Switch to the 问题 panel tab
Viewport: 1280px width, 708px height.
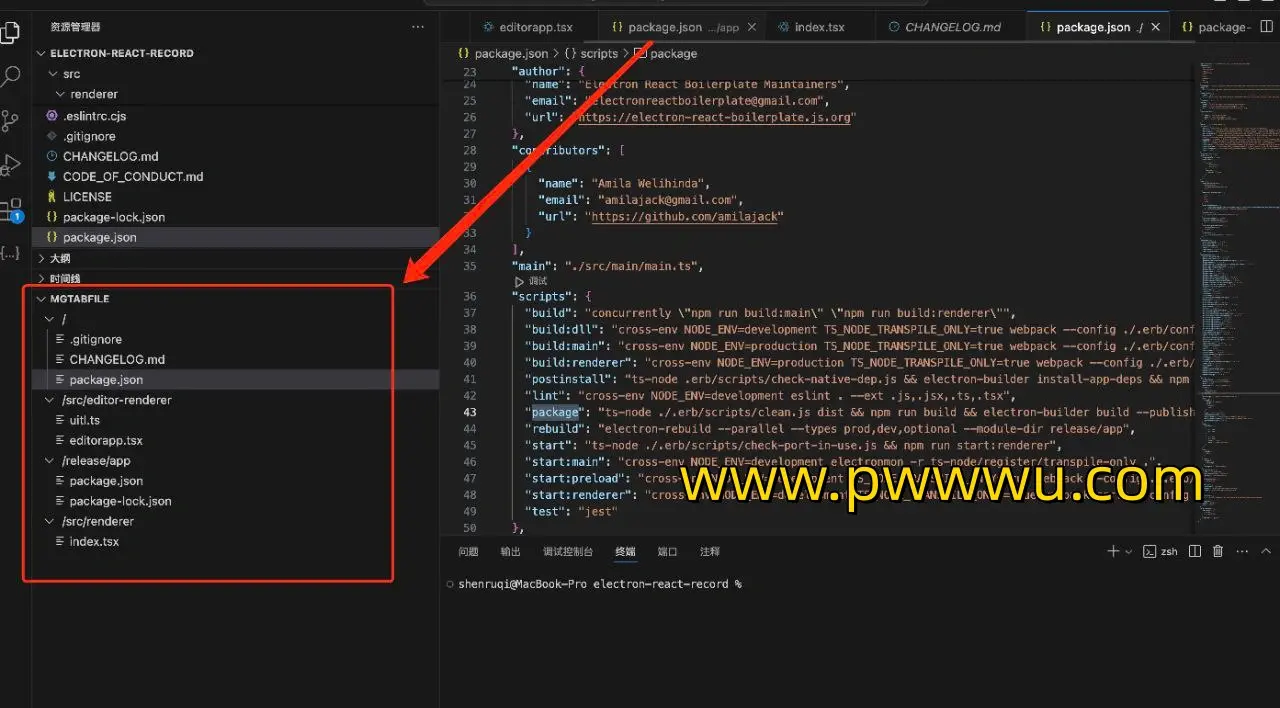point(468,552)
